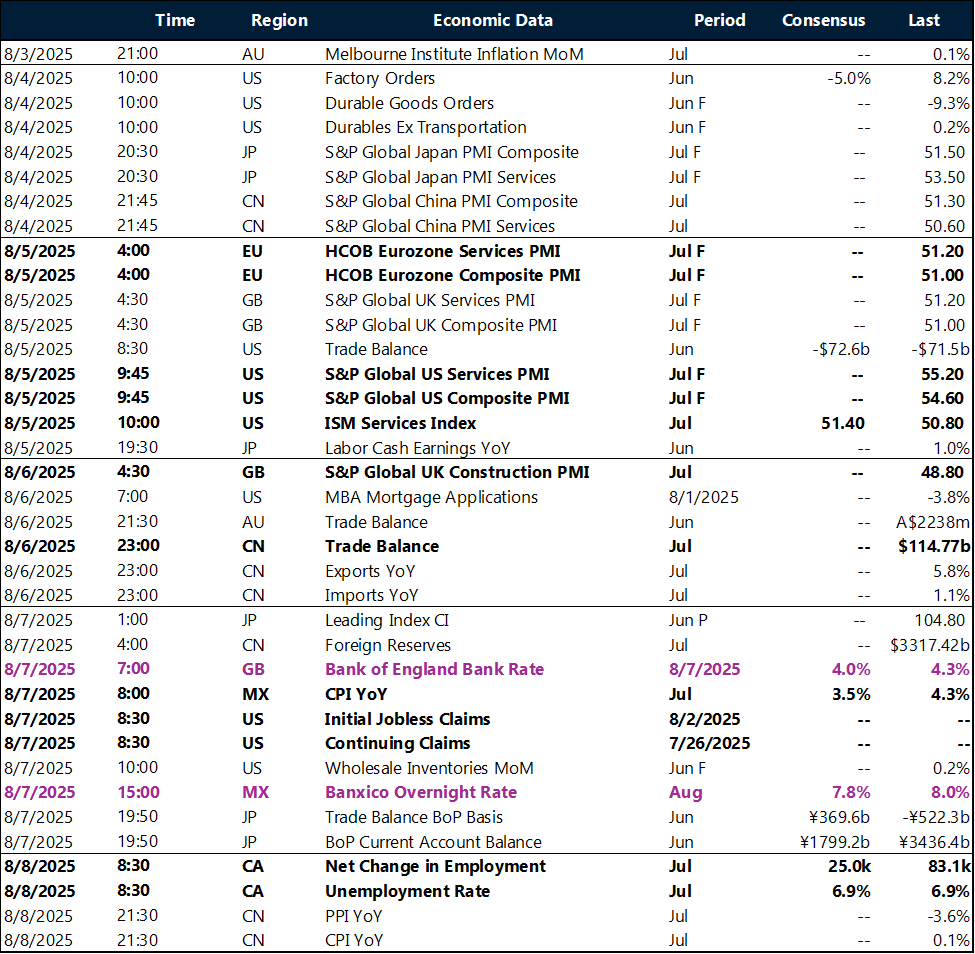Click the Initial Jobless Claims entry
Viewport: 975px width, 954px height.
[407, 719]
